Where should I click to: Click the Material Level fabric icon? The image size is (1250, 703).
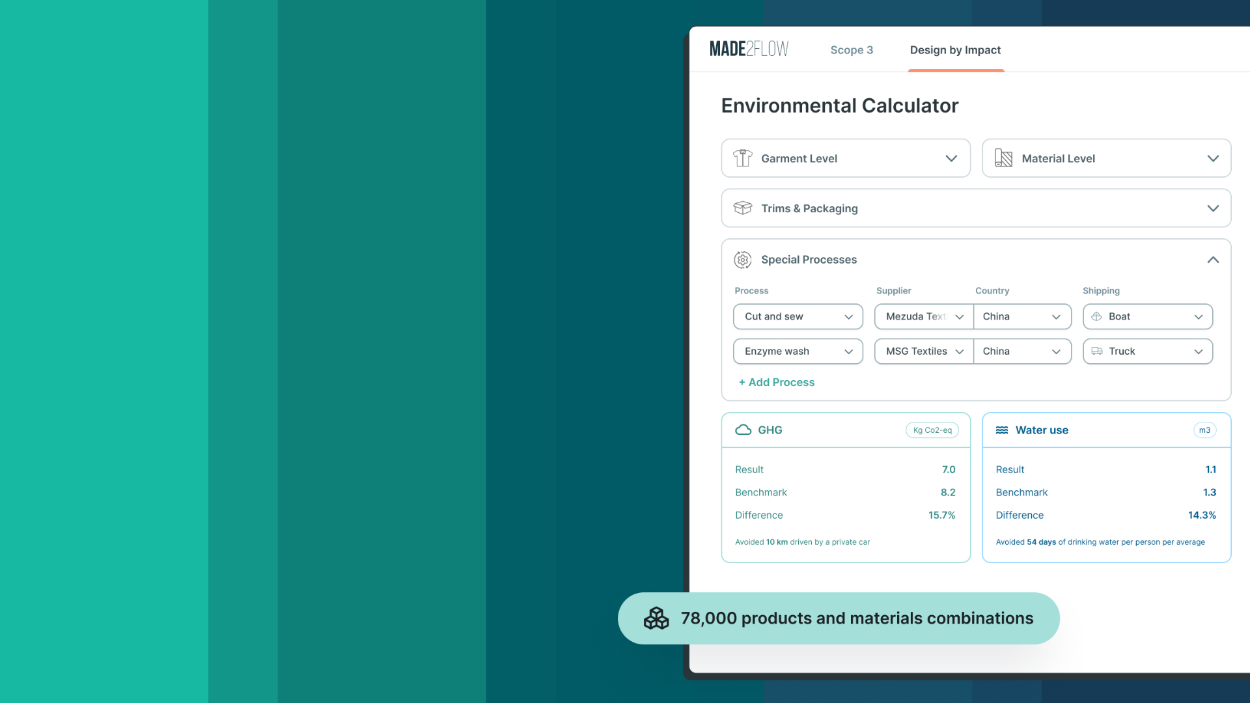pos(1003,158)
